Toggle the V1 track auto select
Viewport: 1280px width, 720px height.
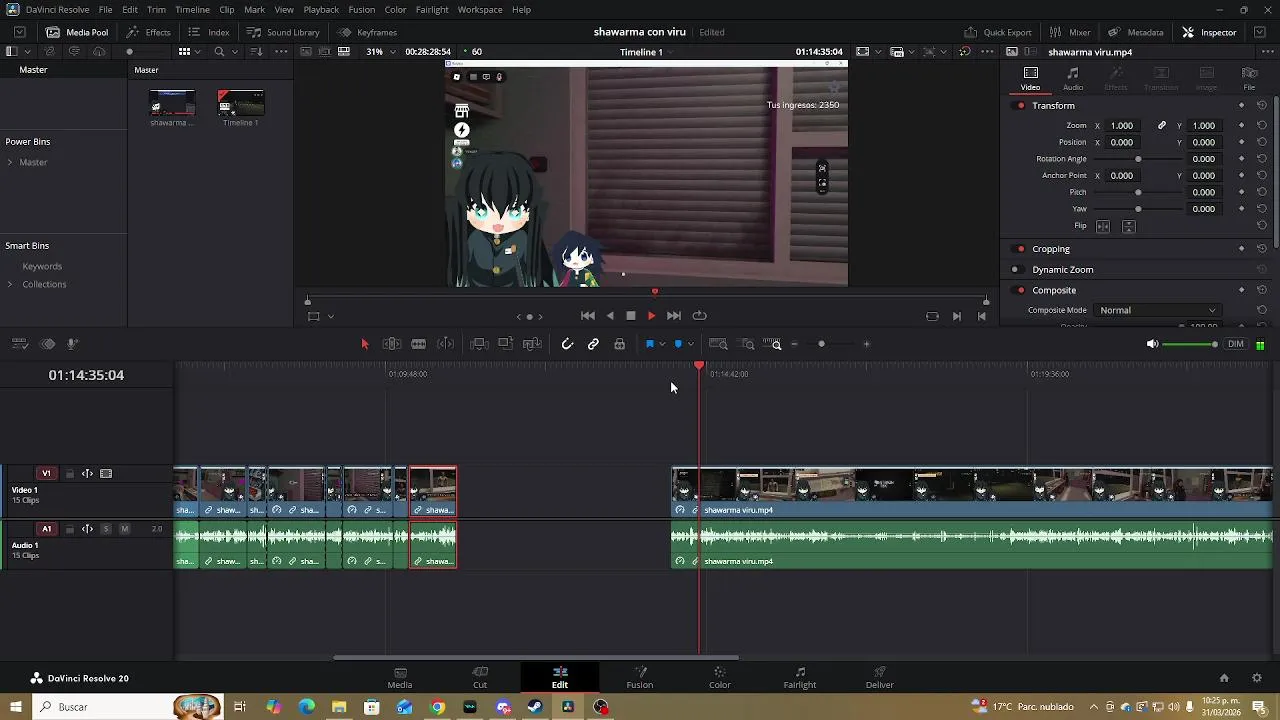tap(87, 474)
